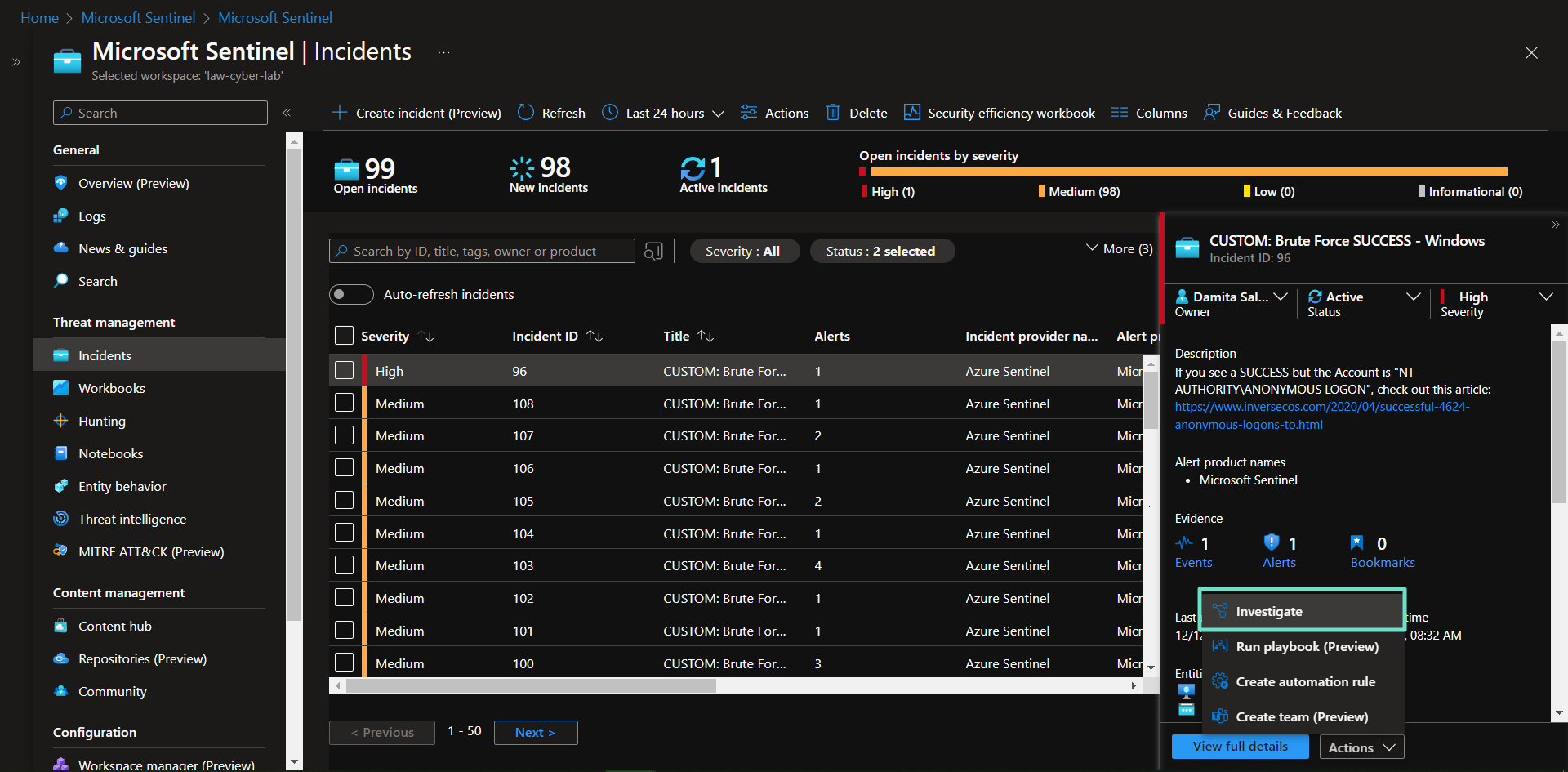The height and width of the screenshot is (772, 1568).
Task: Open MITRE ATT&CK (Preview) icon
Action: (61, 551)
